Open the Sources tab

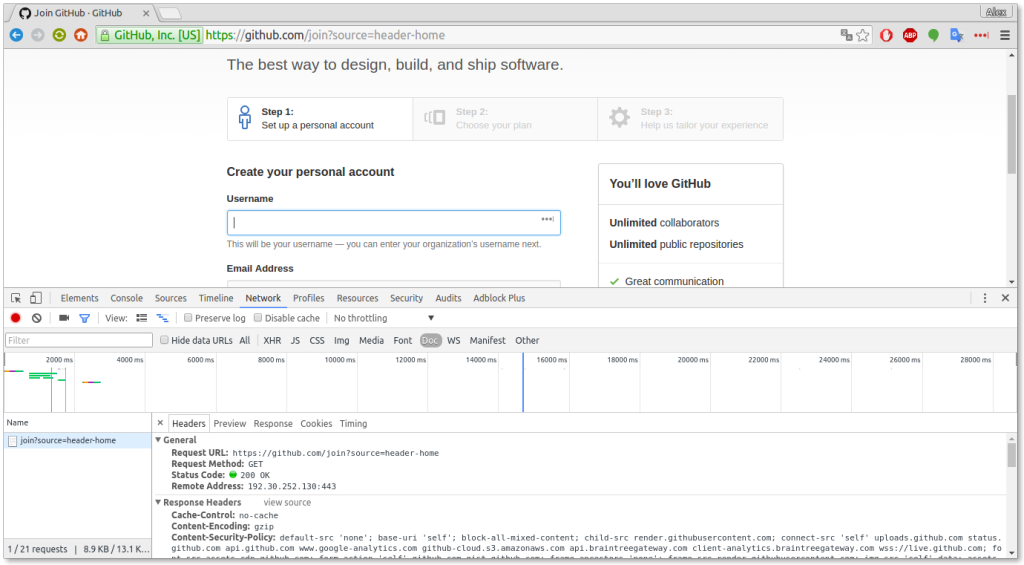coord(170,298)
